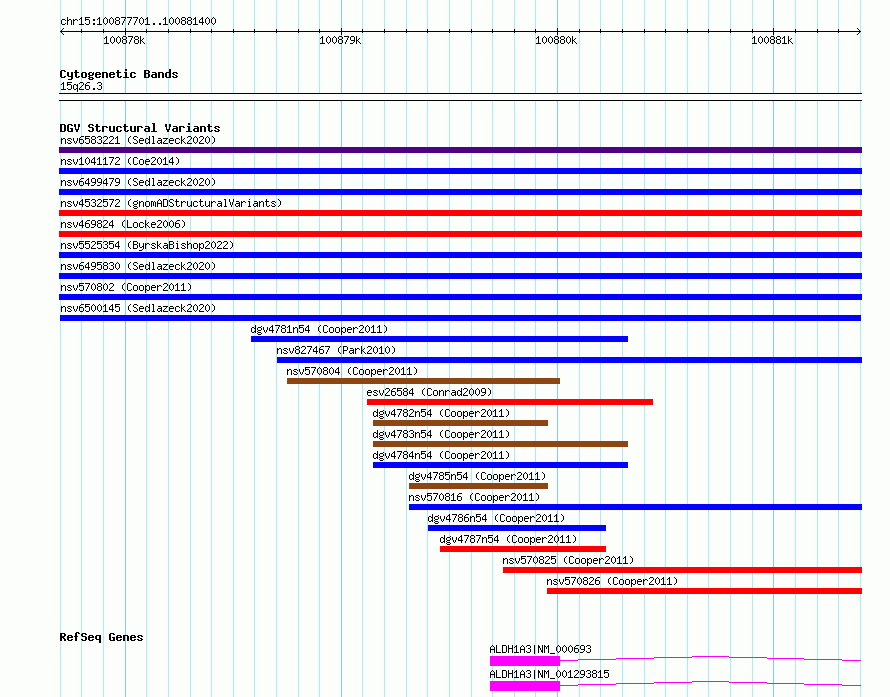
Task: Click the red bar under nsv4532572
Action: click(460, 213)
